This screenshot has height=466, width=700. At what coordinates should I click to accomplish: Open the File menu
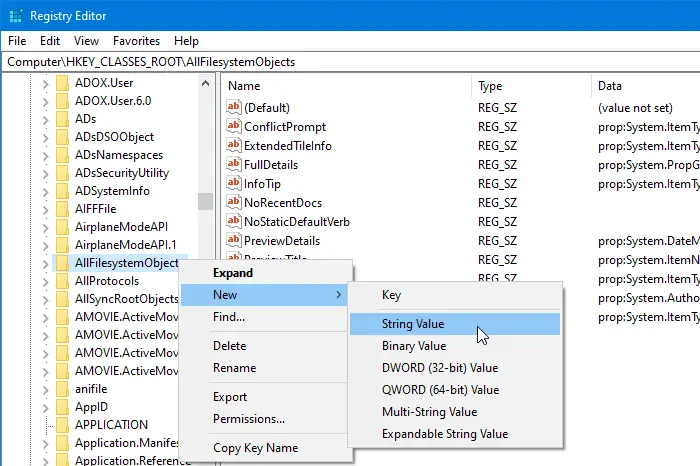tap(17, 41)
